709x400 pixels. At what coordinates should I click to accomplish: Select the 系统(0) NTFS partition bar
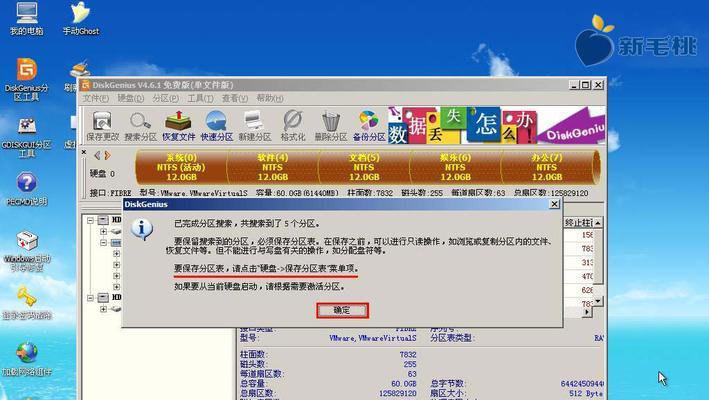tap(181, 167)
